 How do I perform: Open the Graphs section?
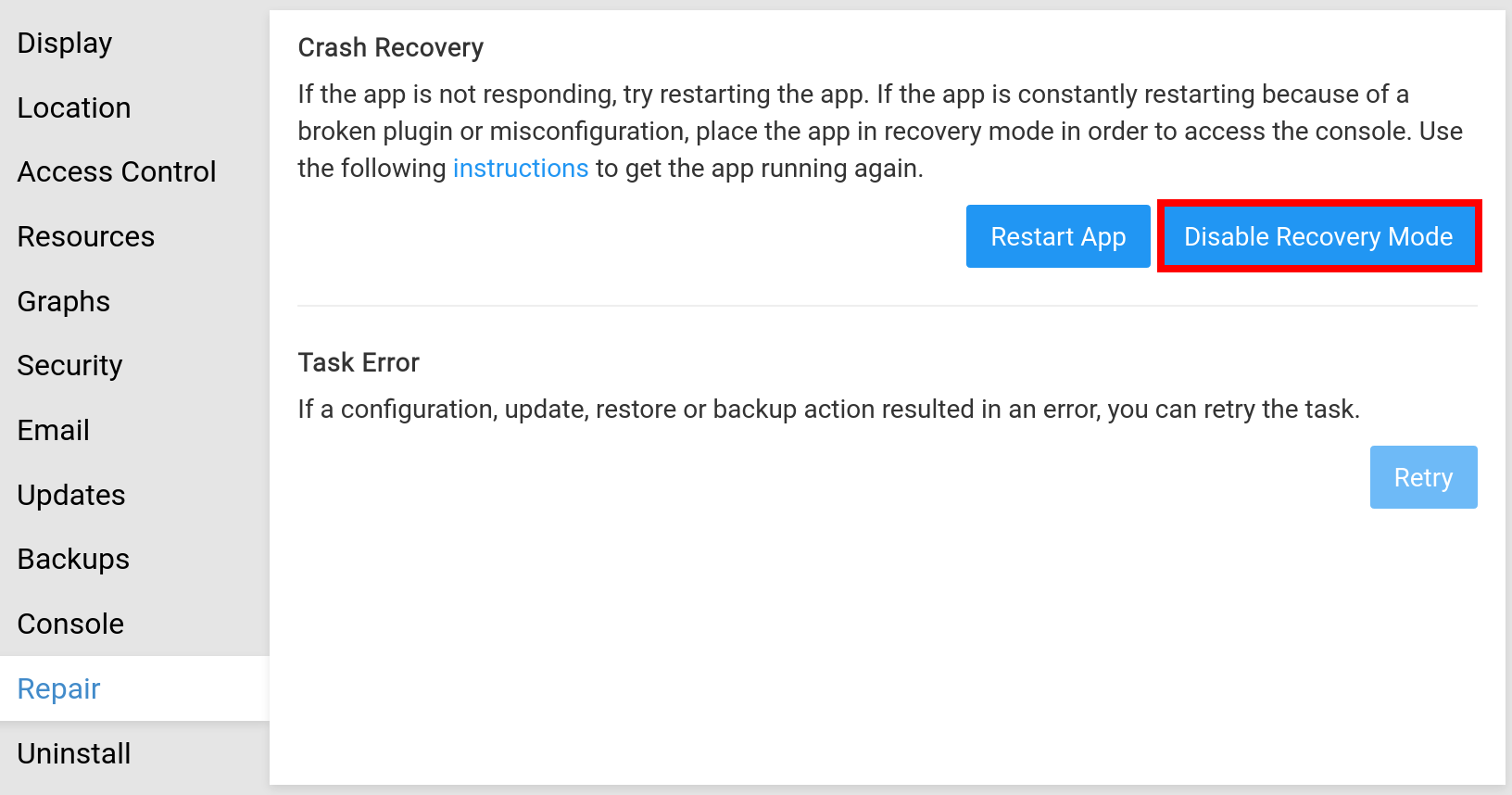64,302
